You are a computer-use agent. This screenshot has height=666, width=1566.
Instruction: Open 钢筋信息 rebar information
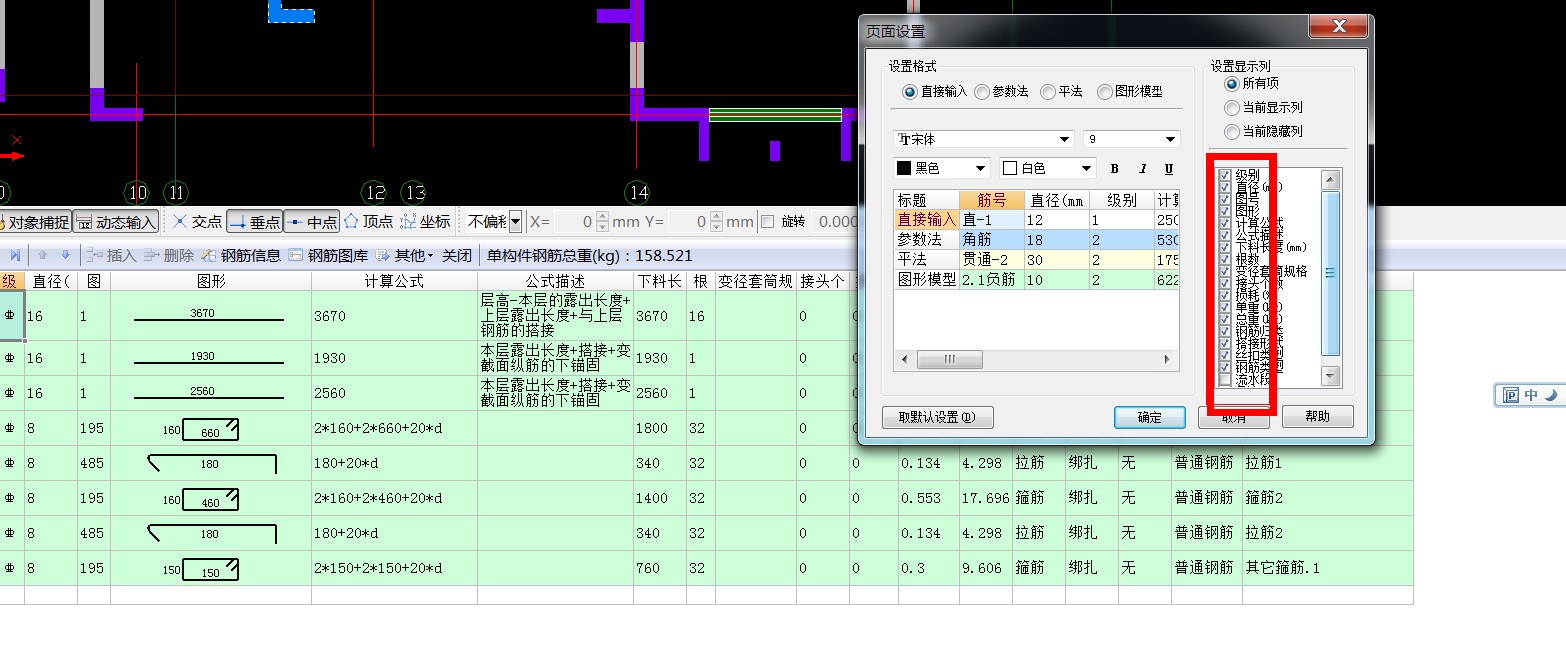click(241, 256)
